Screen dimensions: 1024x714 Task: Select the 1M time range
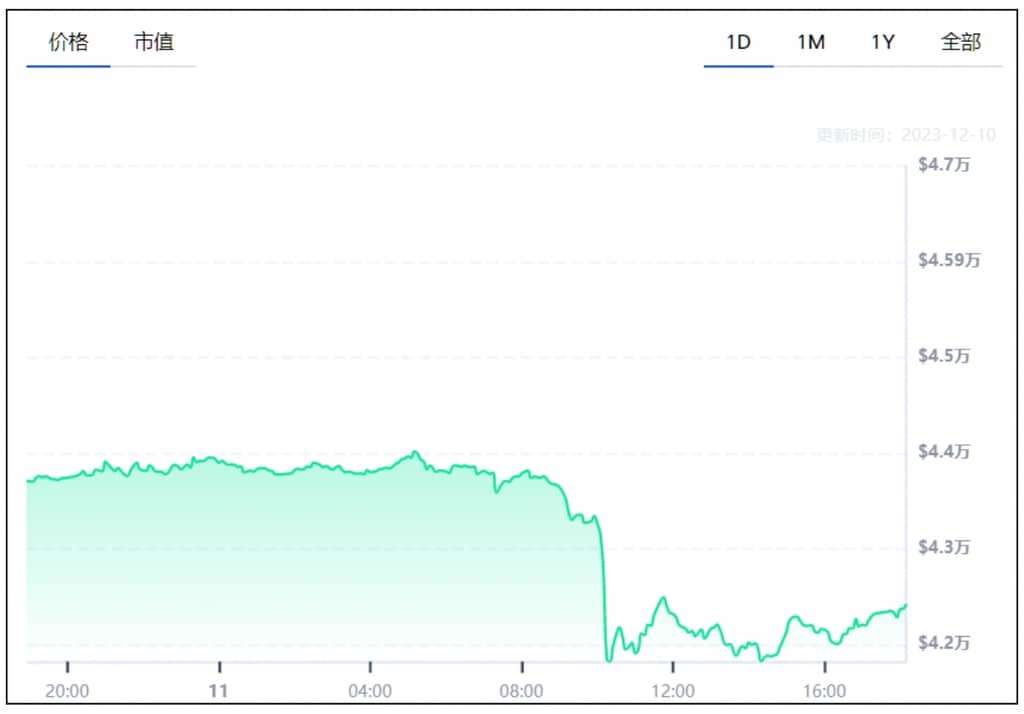pyautogui.click(x=810, y=42)
